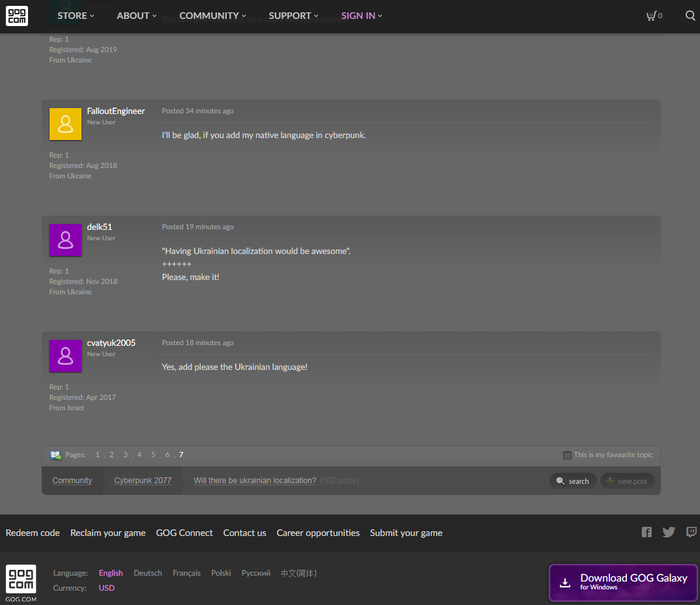Switch language to Русский
Screen dimensions: 700x605
click(x=256, y=573)
